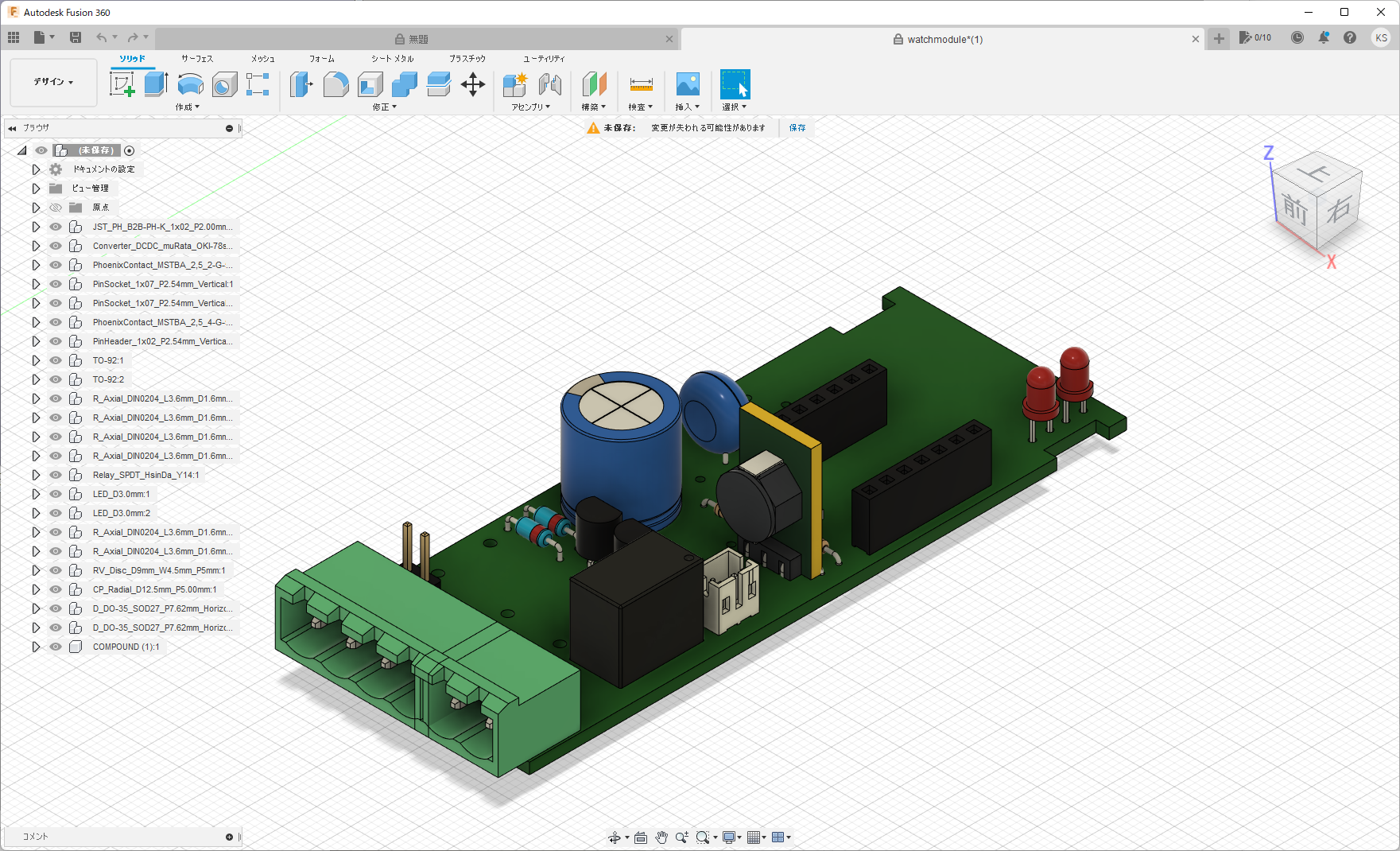Expand the COMPOUND (1):1 component

[36, 647]
